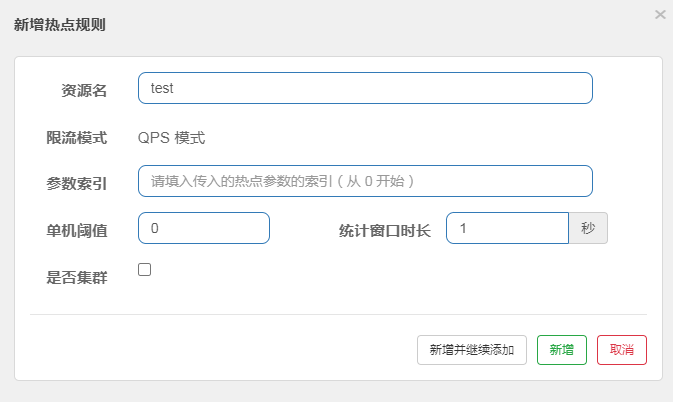Enable the 是否集群 checkbox
Image resolution: width=673 pixels, height=402 pixels.
[x=144, y=269]
